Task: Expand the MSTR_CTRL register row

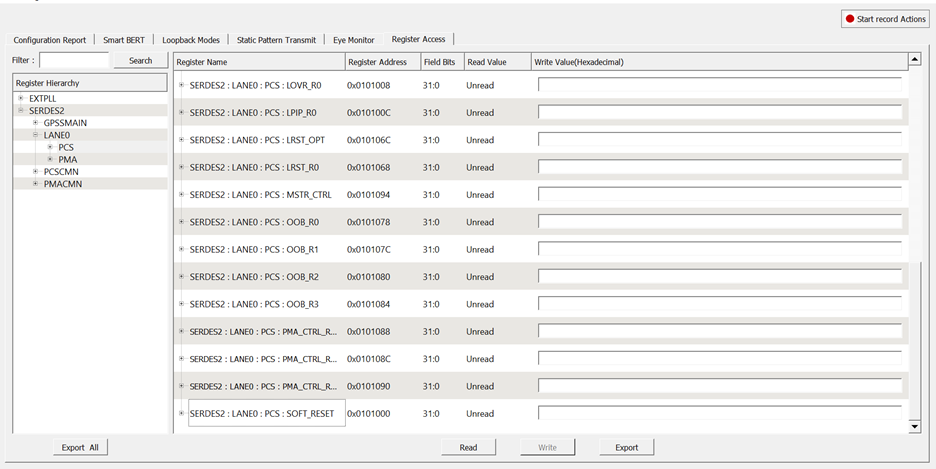Action: pyautogui.click(x=181, y=195)
